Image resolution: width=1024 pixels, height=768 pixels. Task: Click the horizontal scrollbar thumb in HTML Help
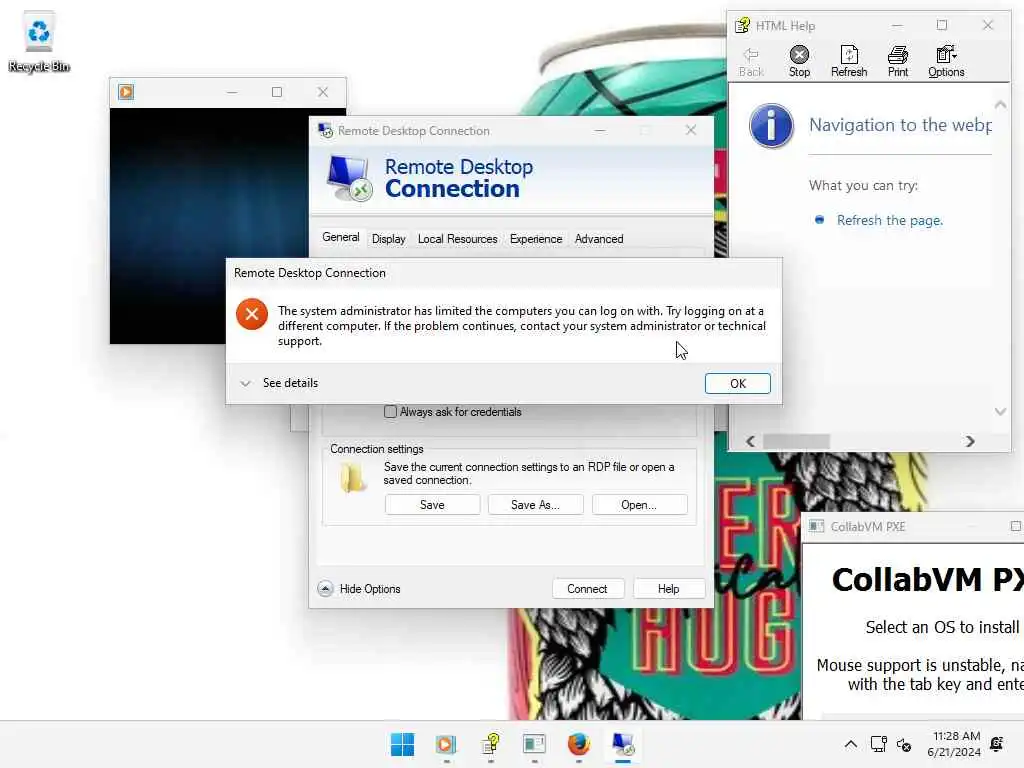tap(797, 441)
